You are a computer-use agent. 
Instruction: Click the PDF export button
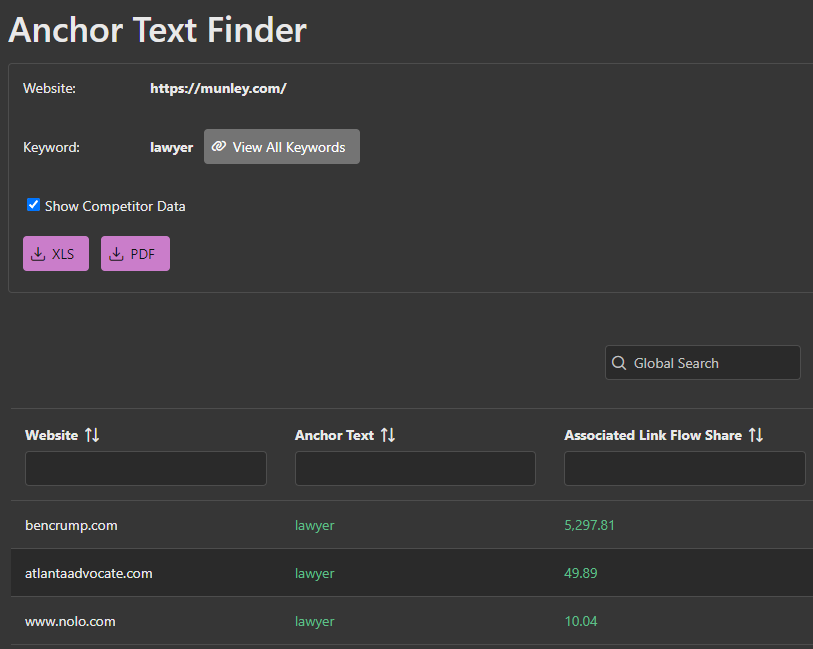[135, 253]
